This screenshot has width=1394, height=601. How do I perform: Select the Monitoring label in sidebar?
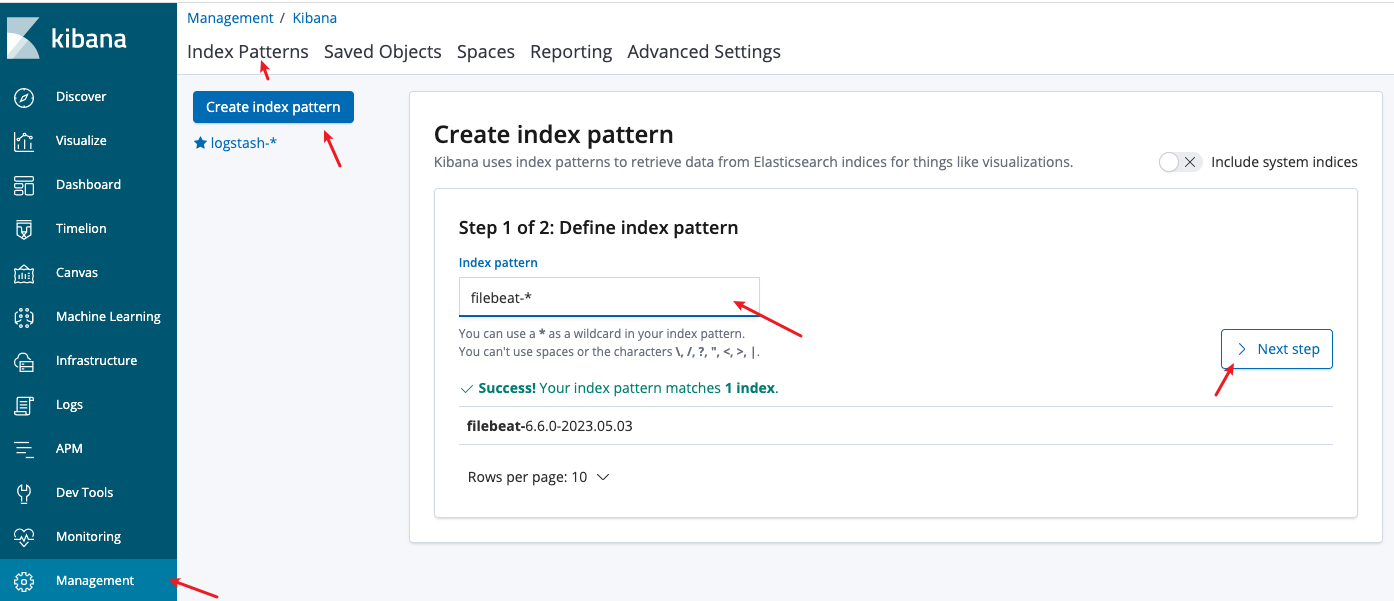pos(88,537)
